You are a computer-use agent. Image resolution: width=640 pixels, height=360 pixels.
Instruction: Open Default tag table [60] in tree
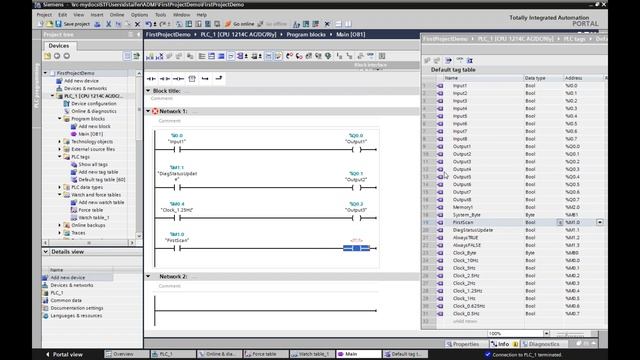tap(102, 180)
